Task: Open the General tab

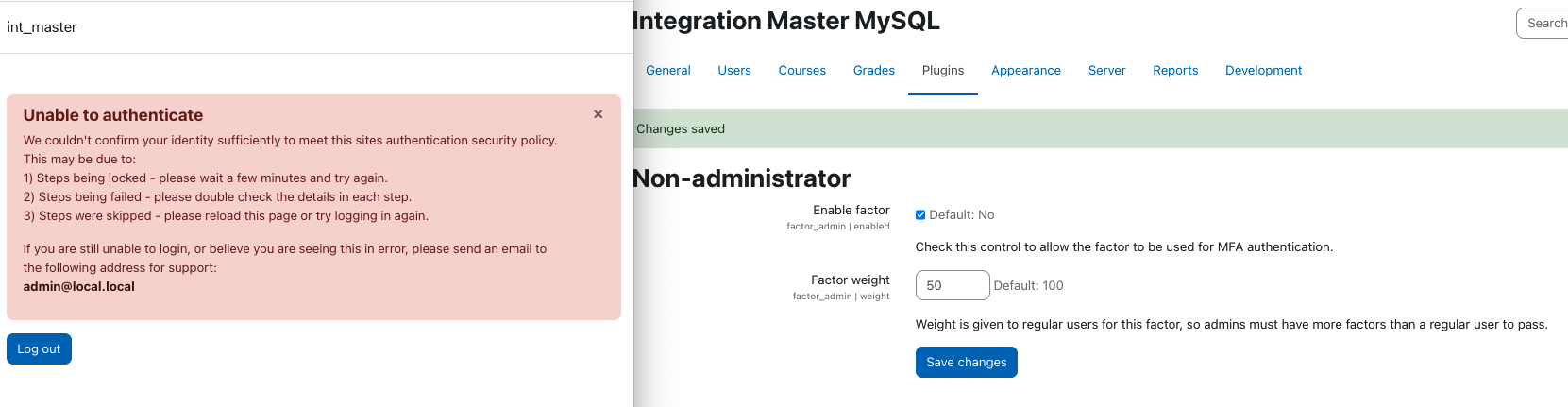Action: click(668, 71)
